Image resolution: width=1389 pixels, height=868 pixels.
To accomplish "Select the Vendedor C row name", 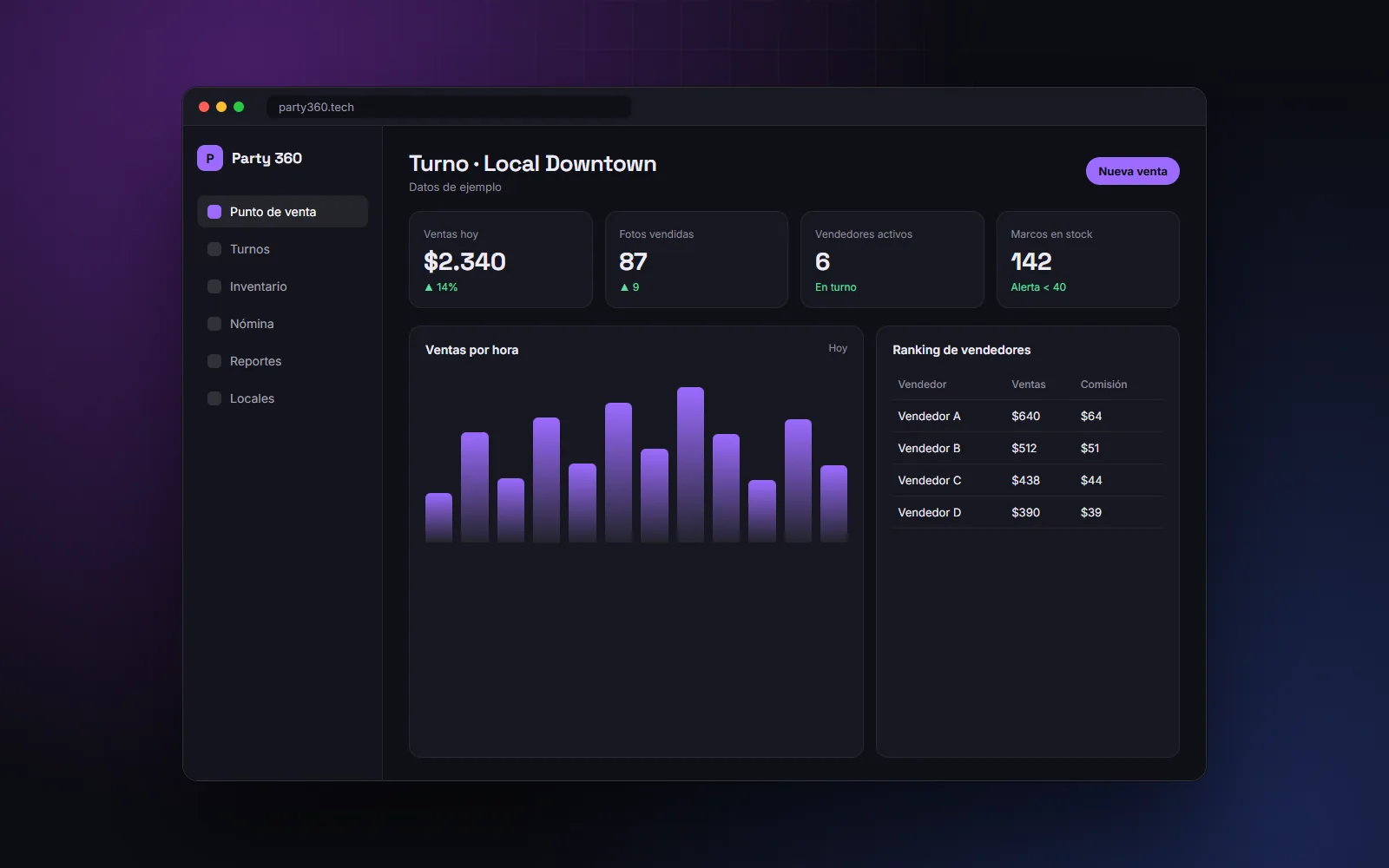I will (x=929, y=480).
